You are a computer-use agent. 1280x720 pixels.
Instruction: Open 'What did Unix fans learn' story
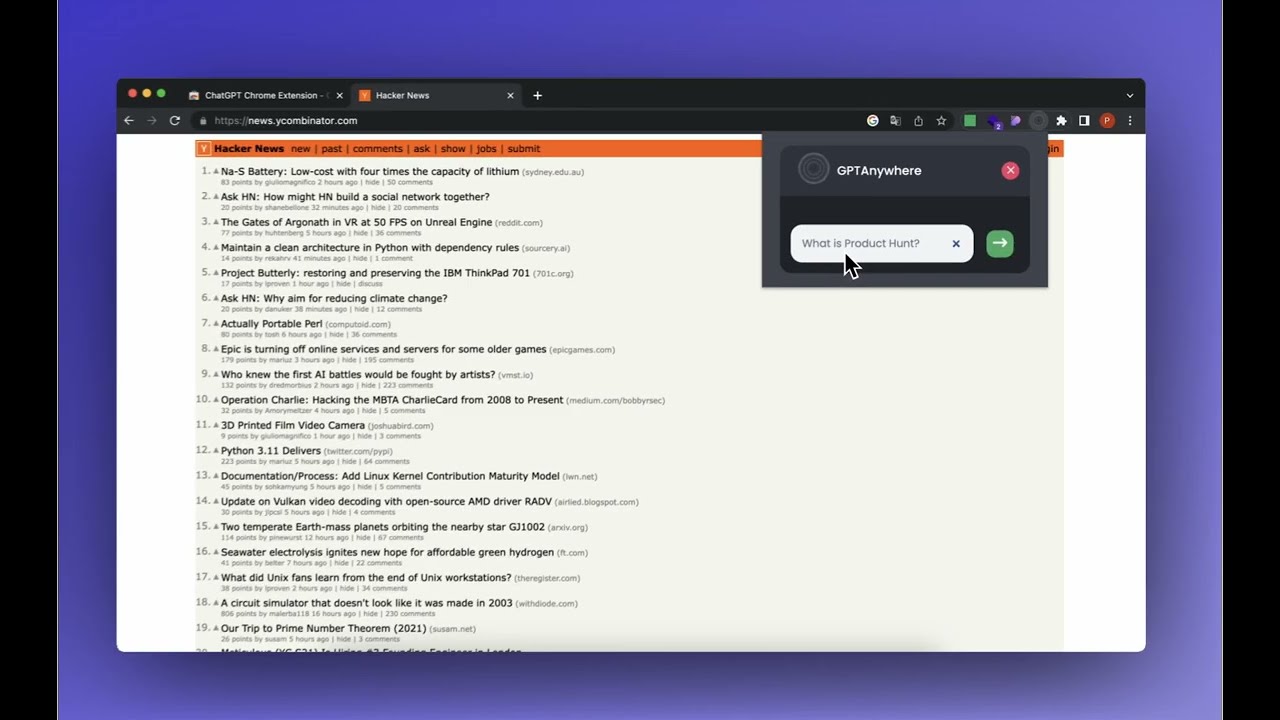pyautogui.click(x=366, y=578)
